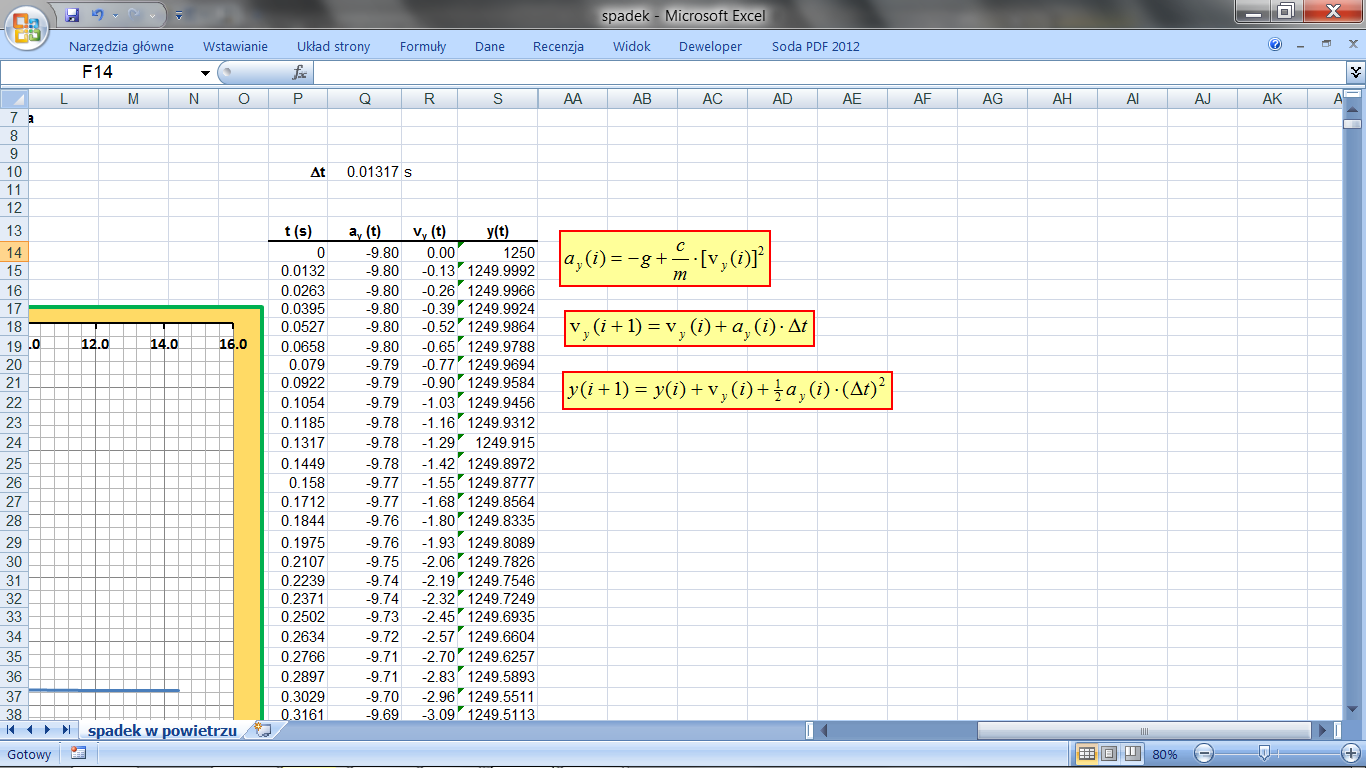1366x768 pixels.
Task: Click the Insert Worksheet icon
Action: pos(263,730)
